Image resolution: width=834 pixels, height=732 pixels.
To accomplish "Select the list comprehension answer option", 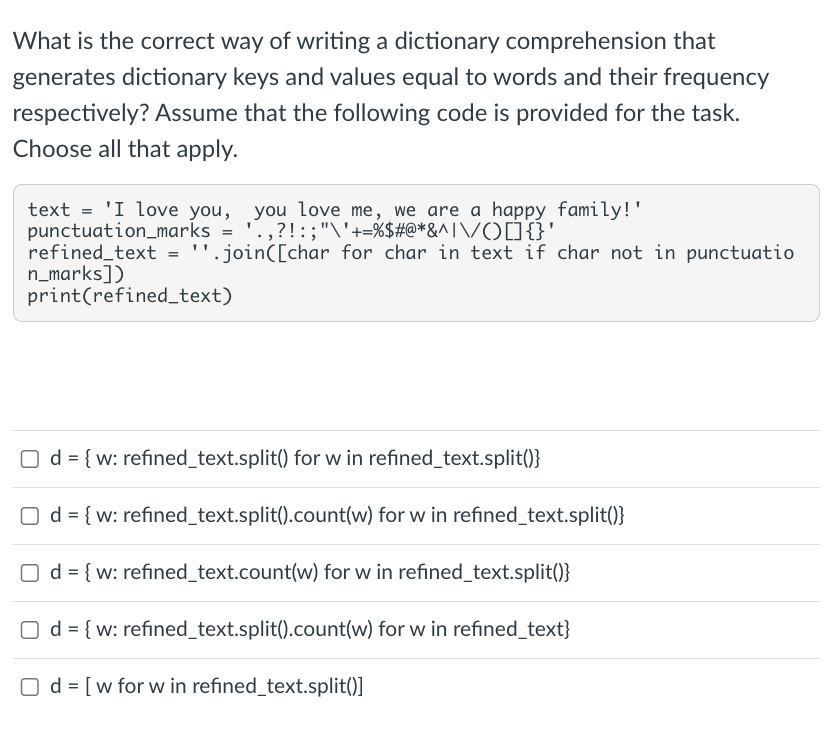I will pos(207,686).
